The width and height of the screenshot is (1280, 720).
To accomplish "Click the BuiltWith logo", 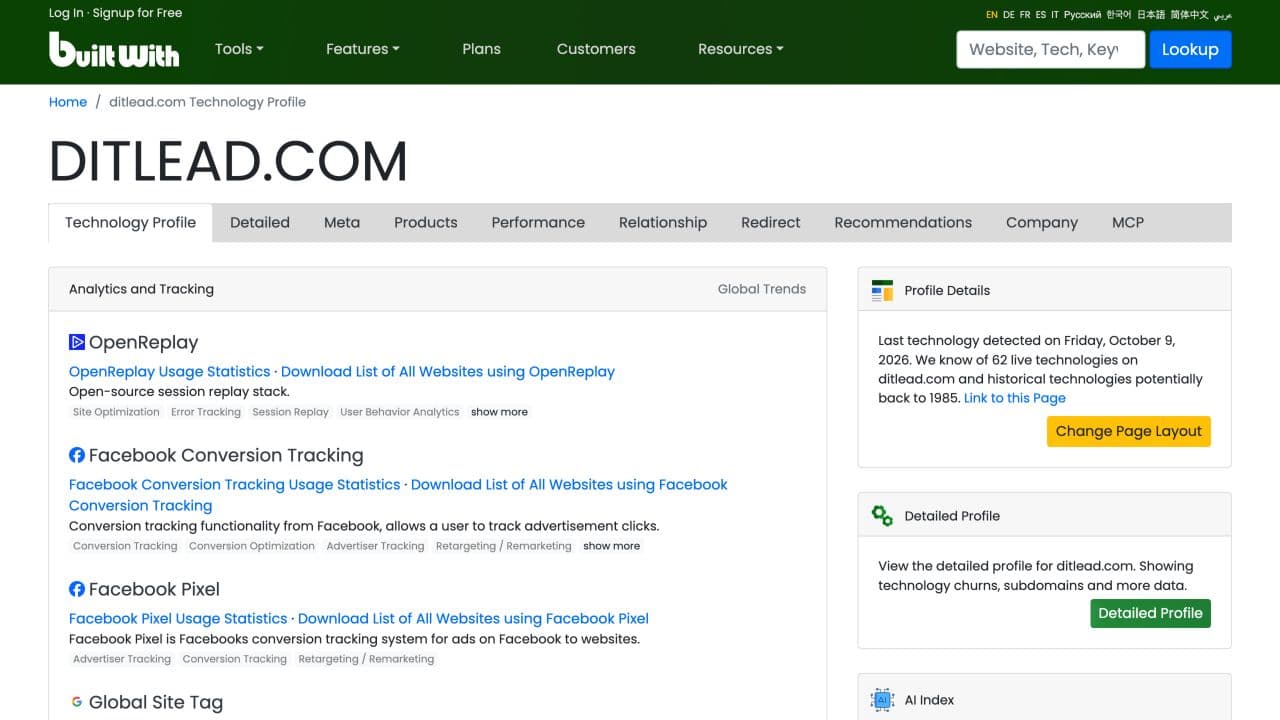I will click(x=114, y=49).
